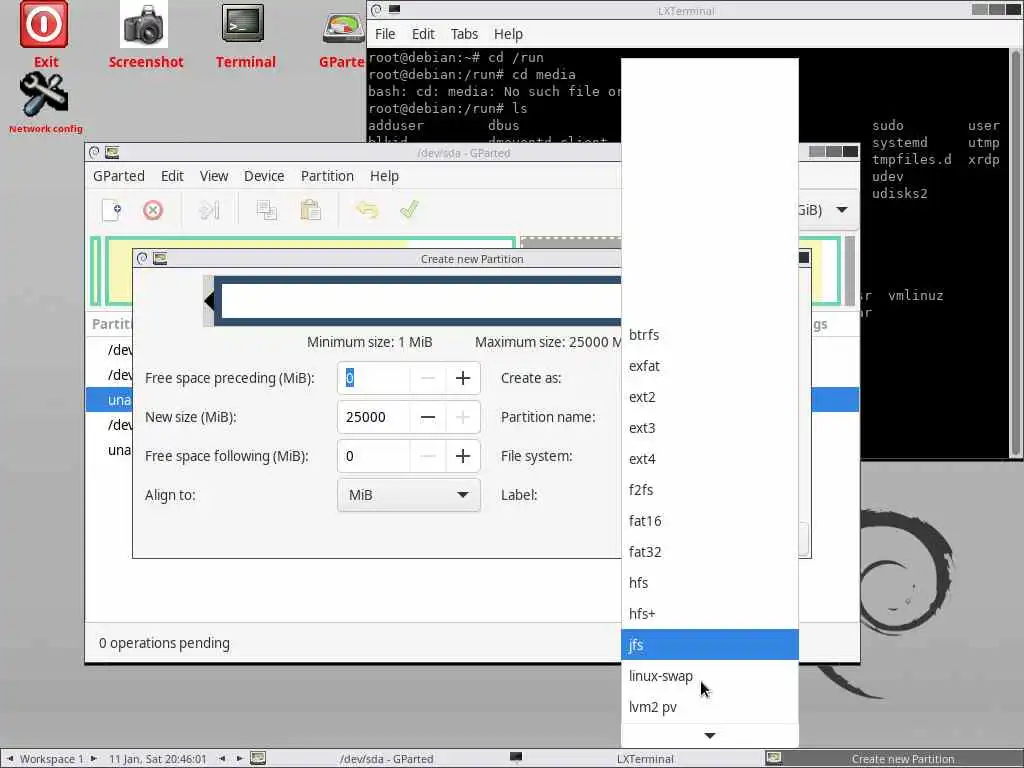
Task: Launch the Screenshot camera icon
Action: [144, 26]
